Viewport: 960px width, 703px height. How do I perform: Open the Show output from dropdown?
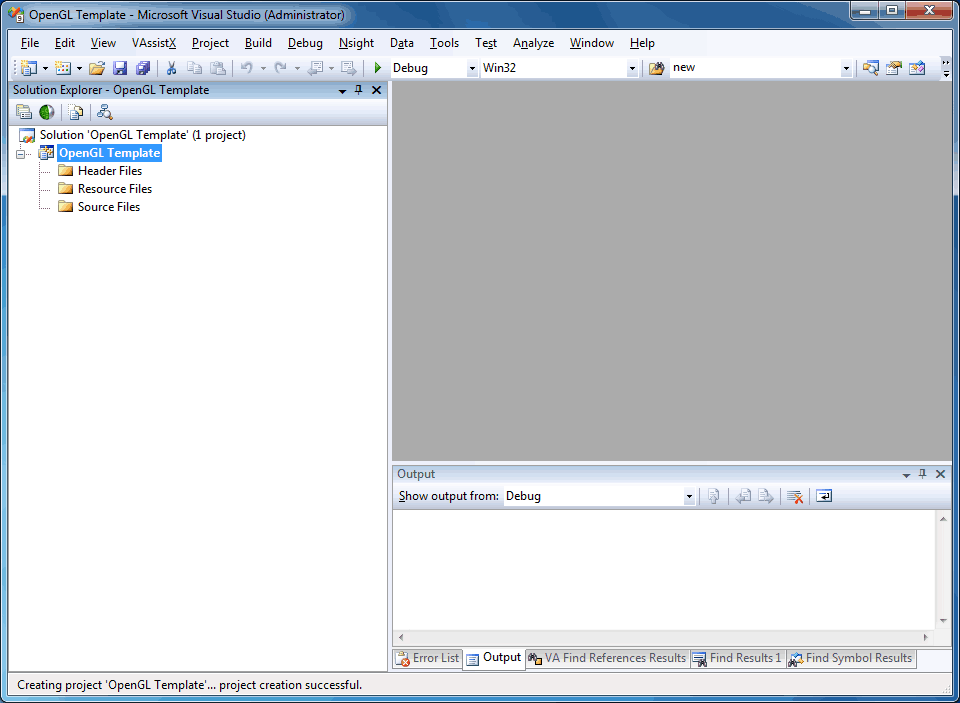coord(689,497)
